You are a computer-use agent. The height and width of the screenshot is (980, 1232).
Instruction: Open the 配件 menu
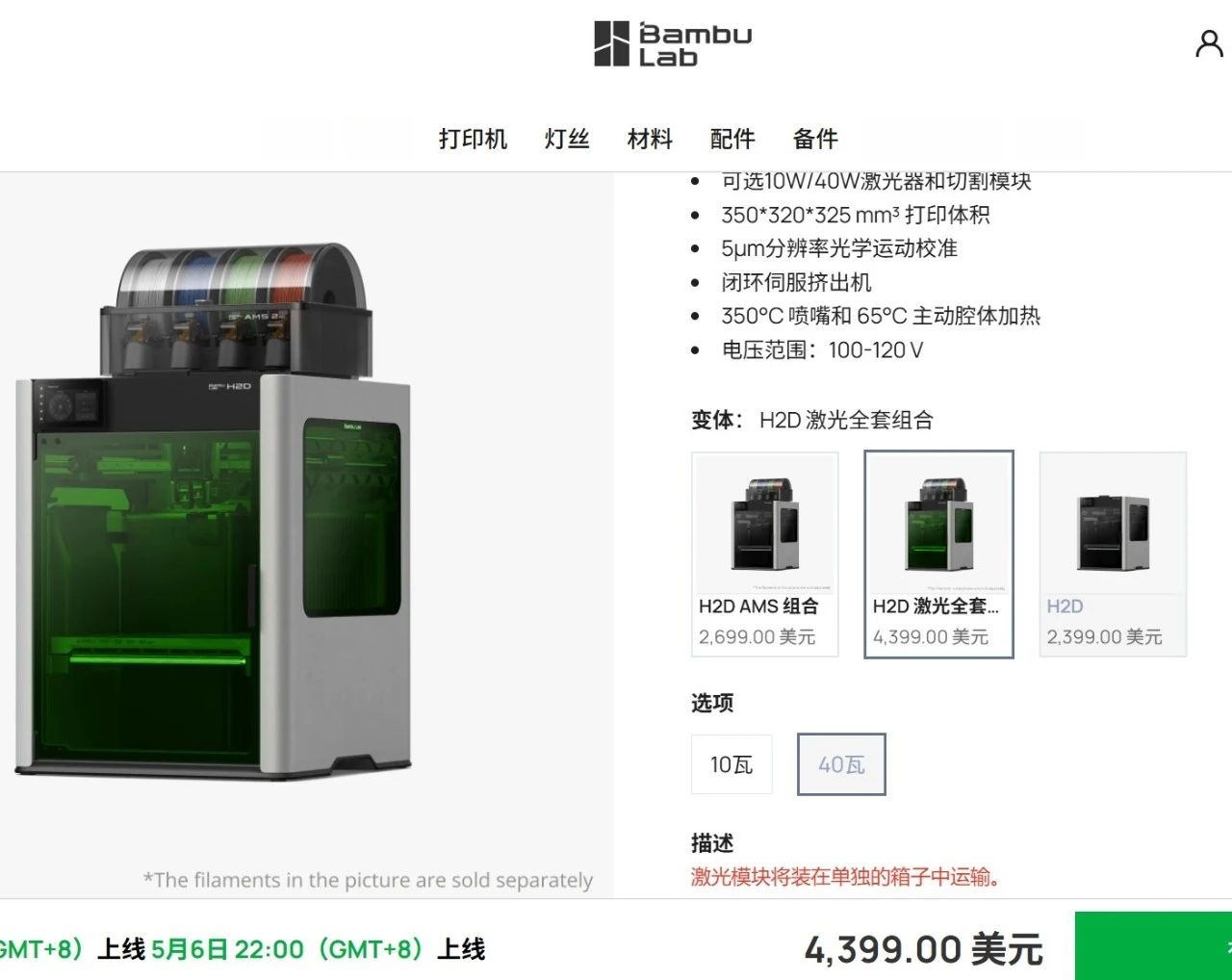pyautogui.click(x=732, y=139)
